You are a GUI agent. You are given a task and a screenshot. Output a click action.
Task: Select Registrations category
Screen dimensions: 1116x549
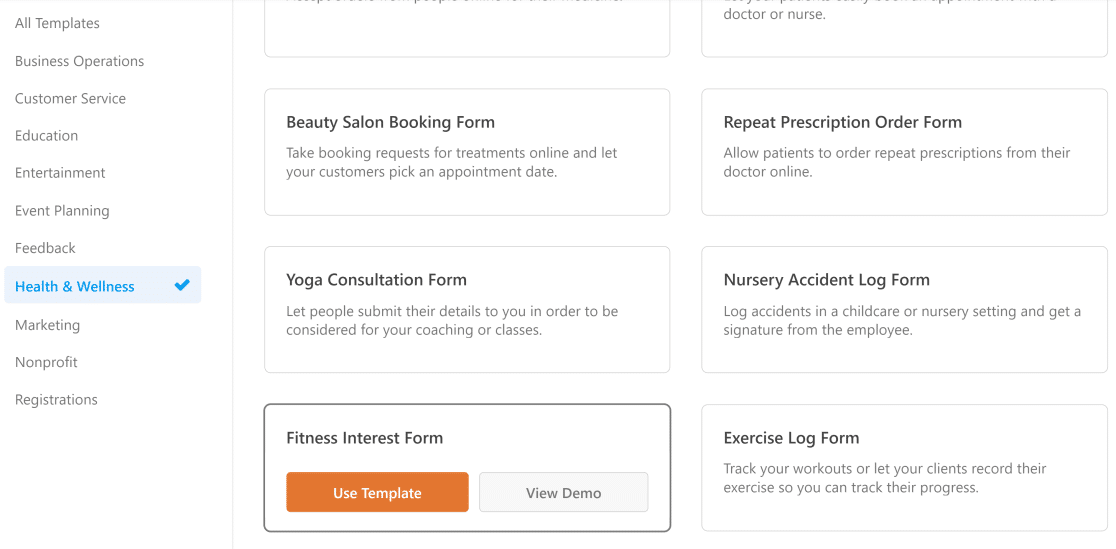pyautogui.click(x=56, y=400)
